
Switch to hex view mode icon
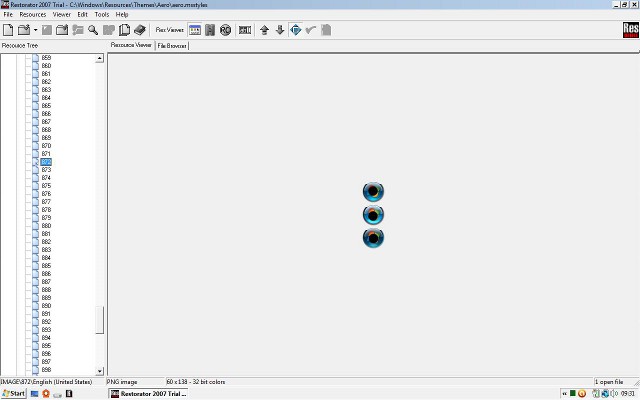click(245, 30)
